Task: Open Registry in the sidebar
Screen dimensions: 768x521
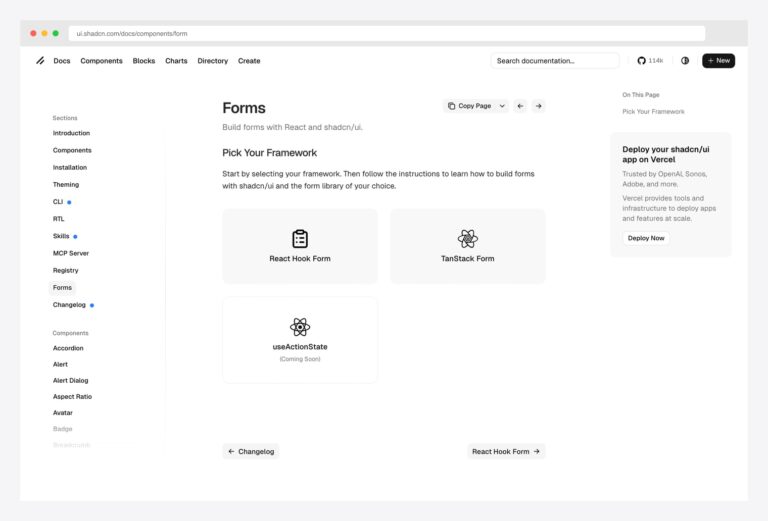Action: click(x=65, y=270)
